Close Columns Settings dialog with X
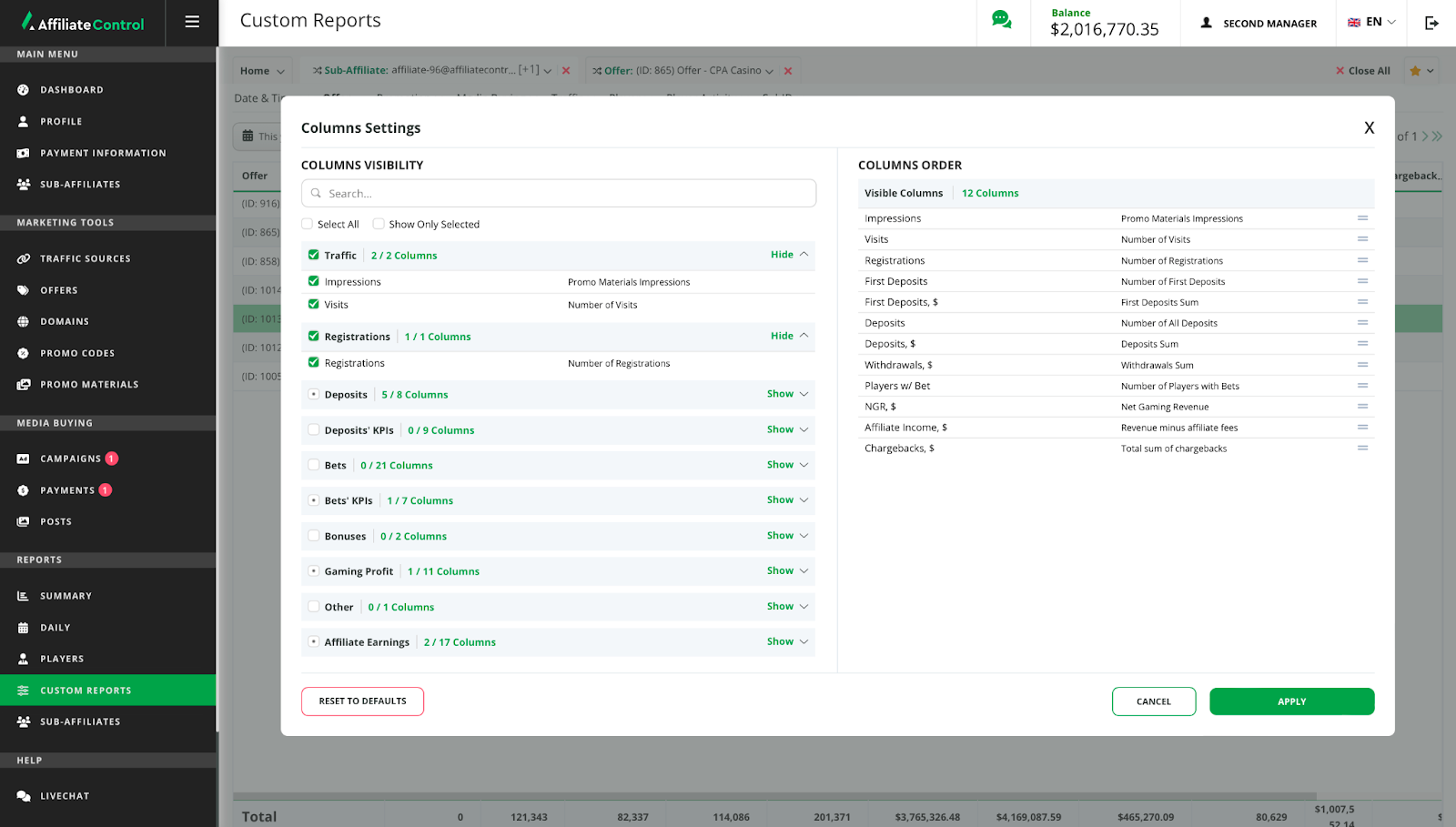The height and width of the screenshot is (827, 1456). tap(1369, 128)
